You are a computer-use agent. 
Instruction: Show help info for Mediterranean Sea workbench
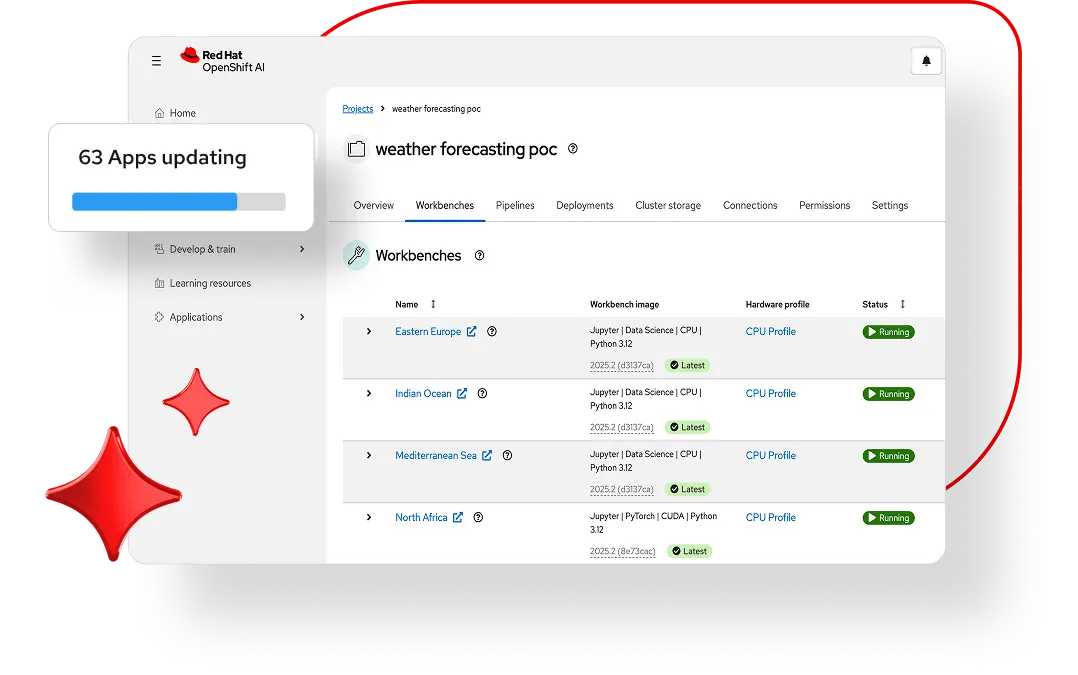click(507, 455)
